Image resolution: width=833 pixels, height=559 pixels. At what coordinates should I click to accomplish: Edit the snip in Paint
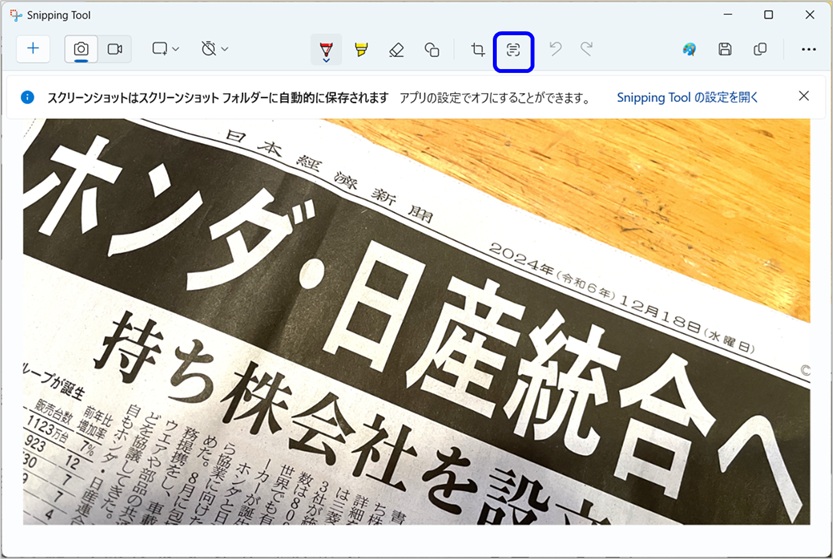(x=689, y=49)
